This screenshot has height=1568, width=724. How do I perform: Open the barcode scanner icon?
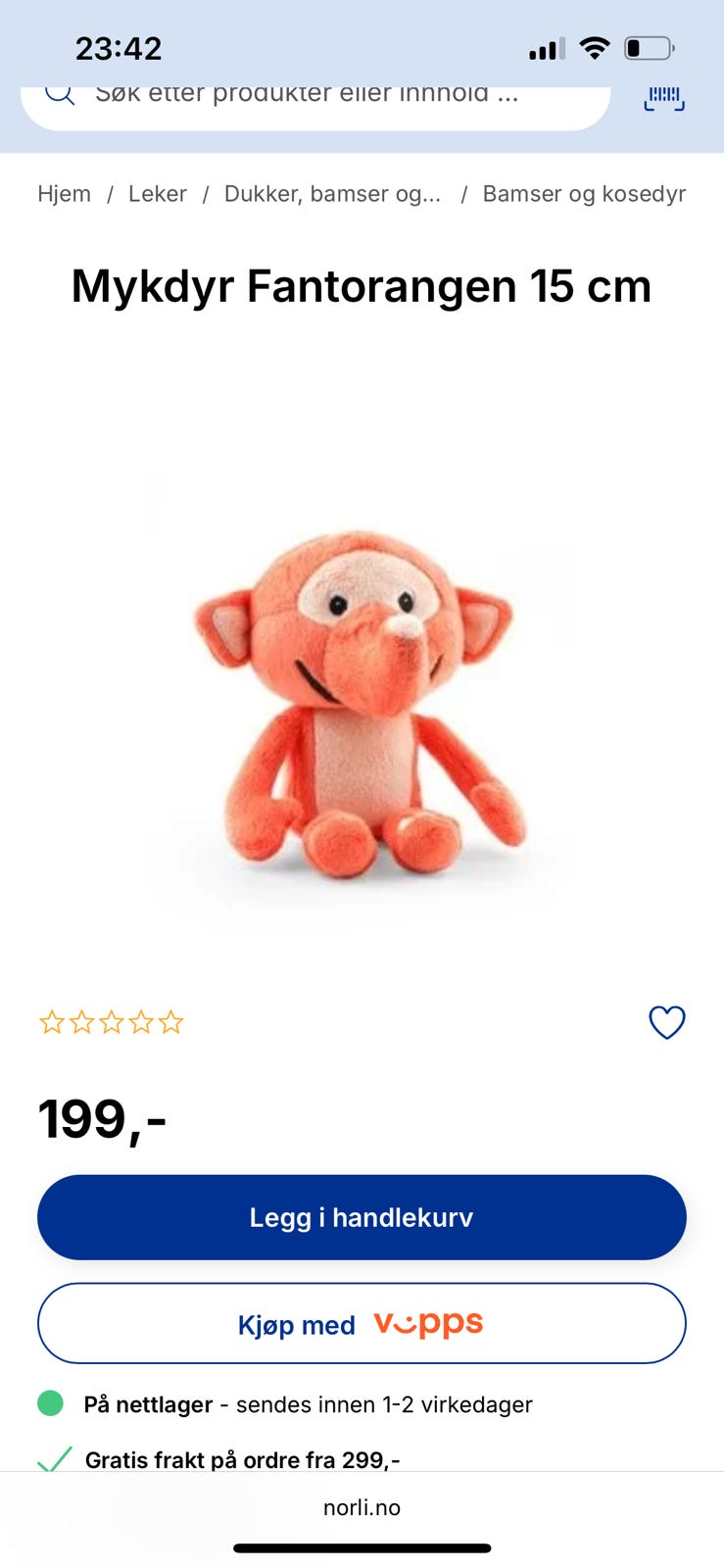pos(664,98)
